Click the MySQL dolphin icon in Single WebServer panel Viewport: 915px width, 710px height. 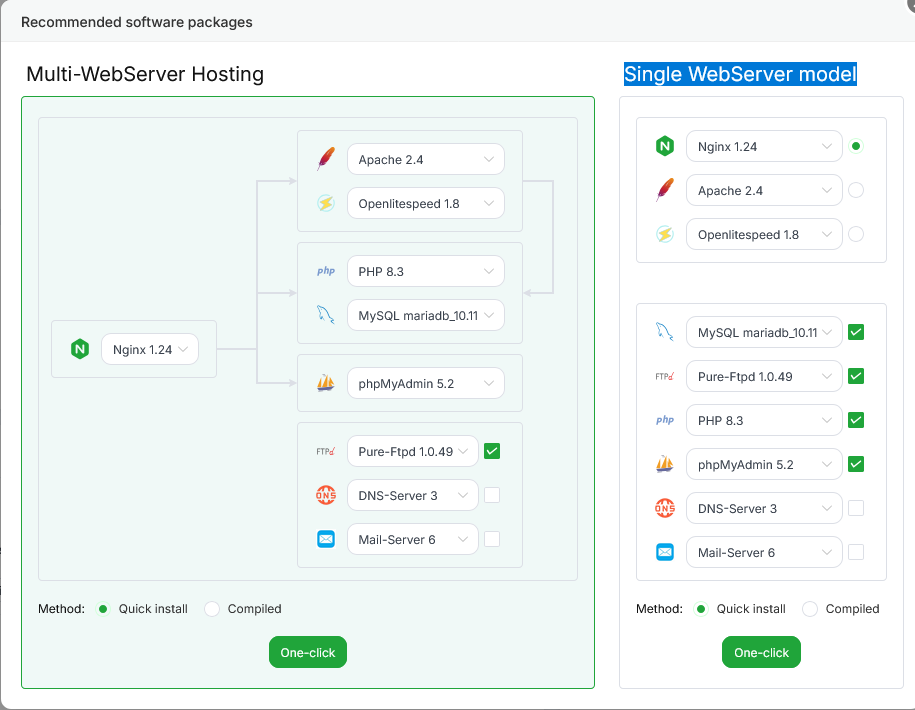click(665, 332)
